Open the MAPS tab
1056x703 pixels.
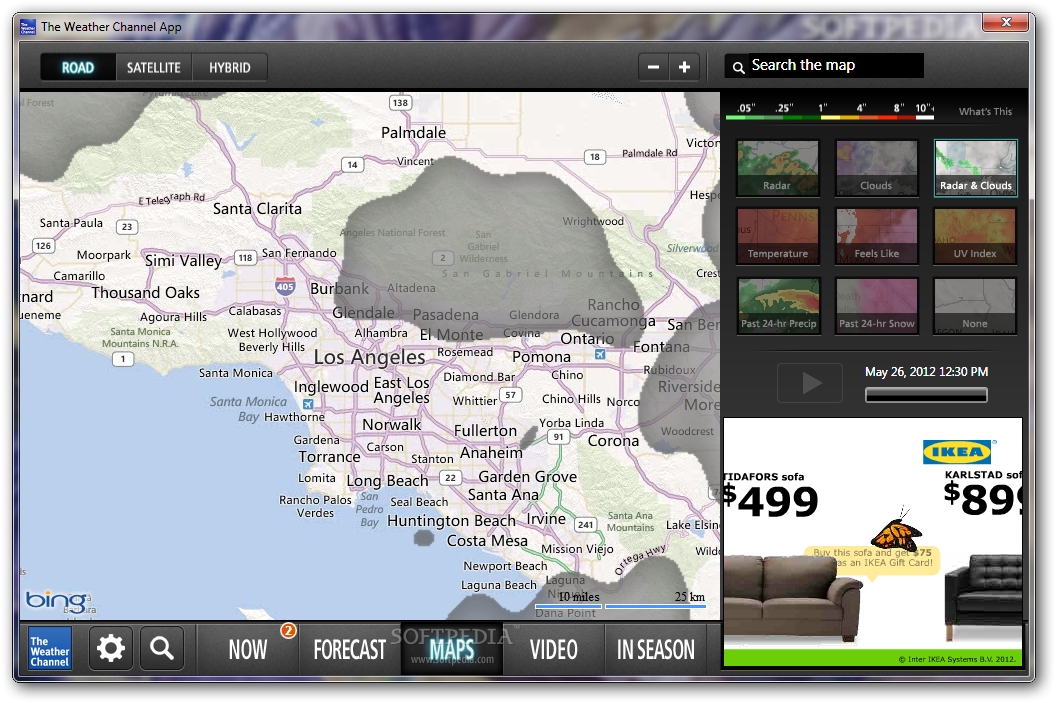(452, 650)
